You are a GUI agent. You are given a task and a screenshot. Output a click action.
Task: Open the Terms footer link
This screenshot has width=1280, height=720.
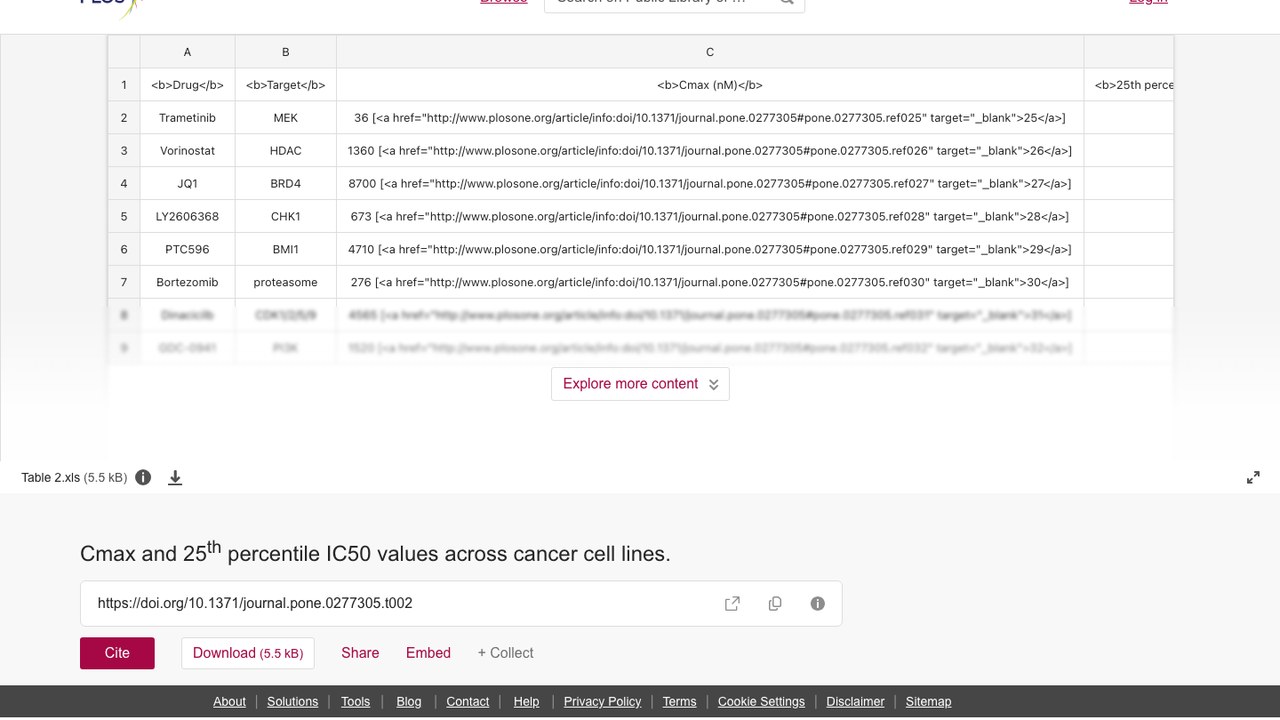pos(679,702)
